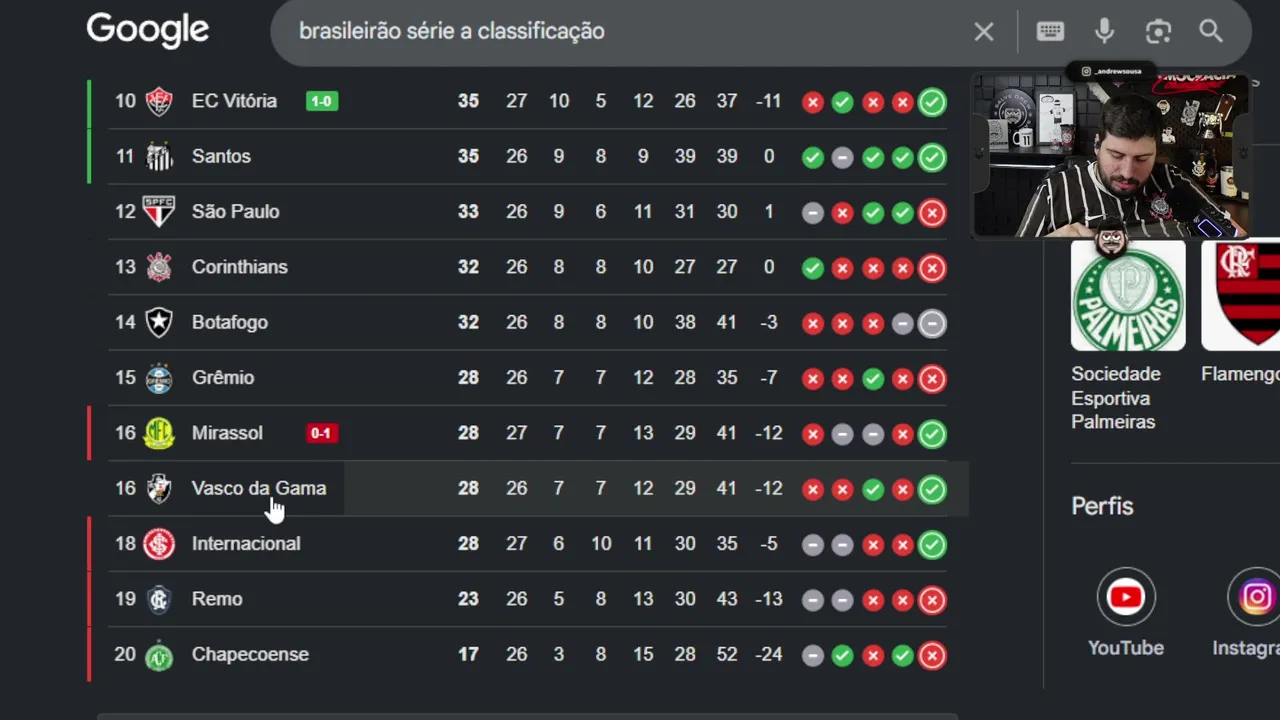Select the Flamengo crest thumbnail

click(x=1241, y=296)
